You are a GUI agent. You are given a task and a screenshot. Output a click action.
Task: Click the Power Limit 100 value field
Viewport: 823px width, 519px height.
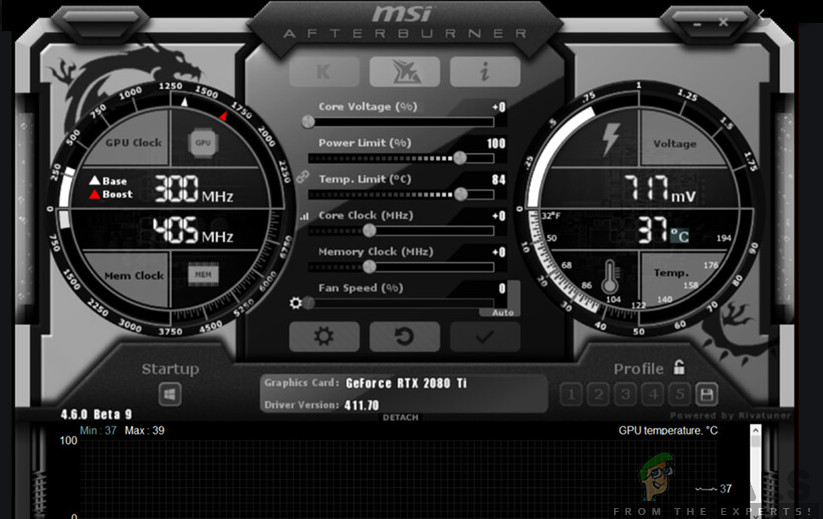[496, 143]
